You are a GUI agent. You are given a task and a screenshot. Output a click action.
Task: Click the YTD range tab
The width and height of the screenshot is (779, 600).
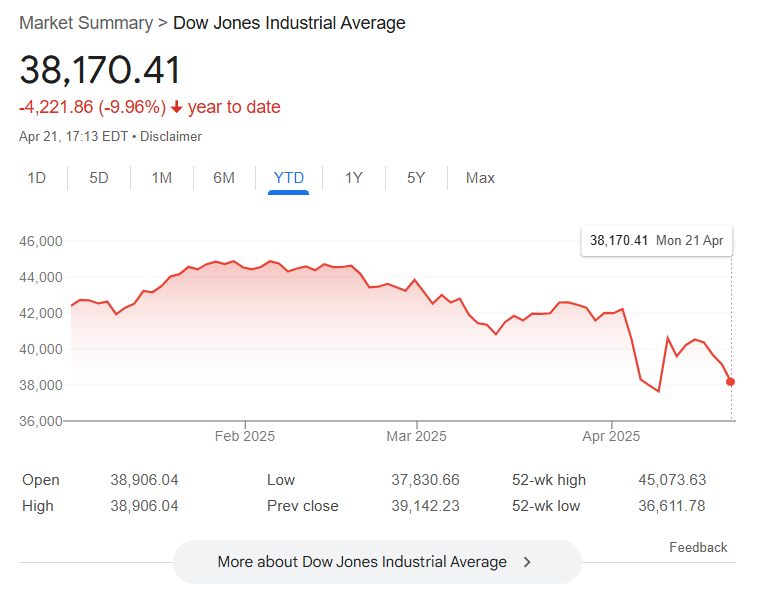(x=289, y=178)
